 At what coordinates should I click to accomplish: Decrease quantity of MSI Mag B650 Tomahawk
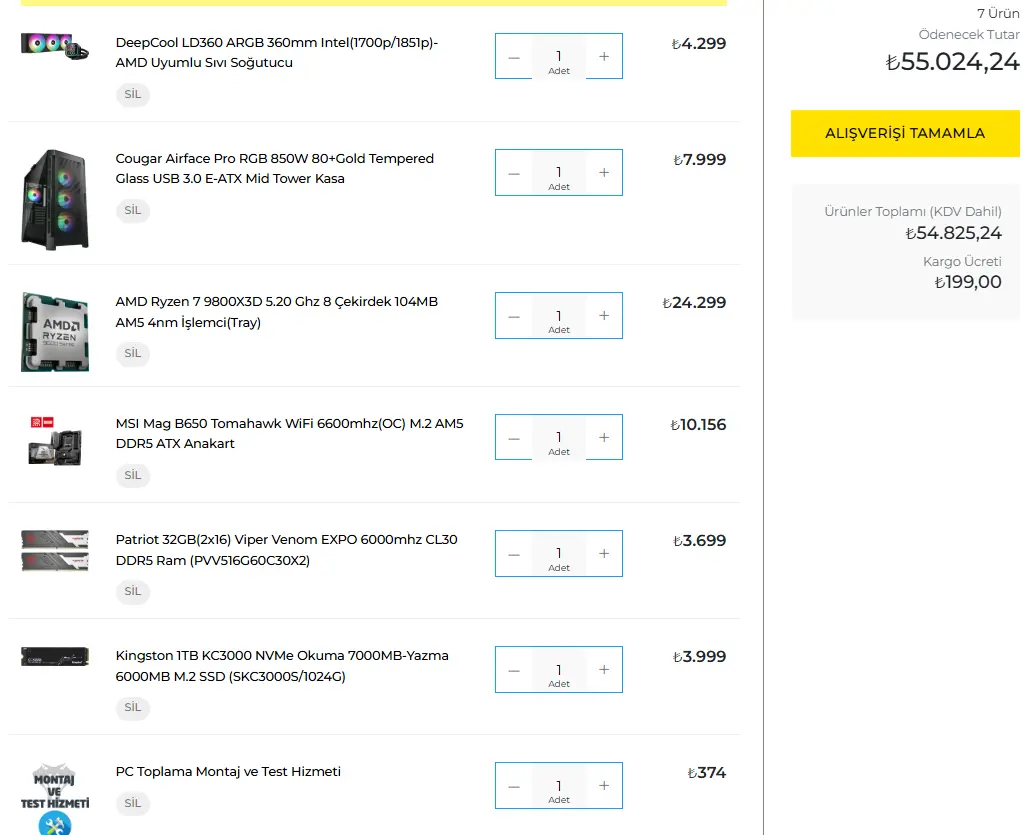pos(514,437)
